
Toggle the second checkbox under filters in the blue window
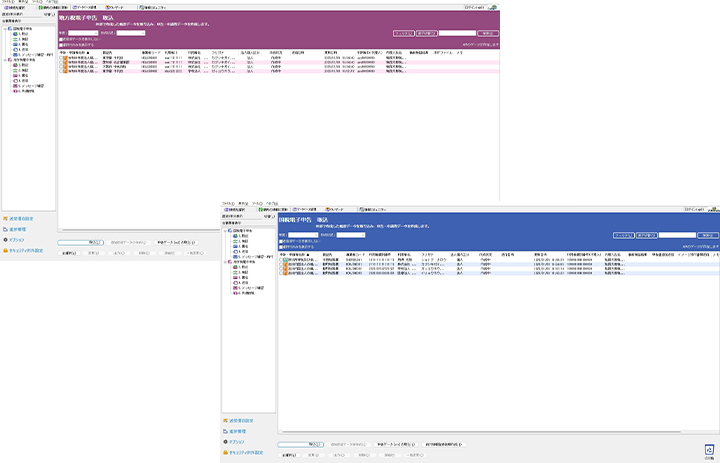pos(281,245)
